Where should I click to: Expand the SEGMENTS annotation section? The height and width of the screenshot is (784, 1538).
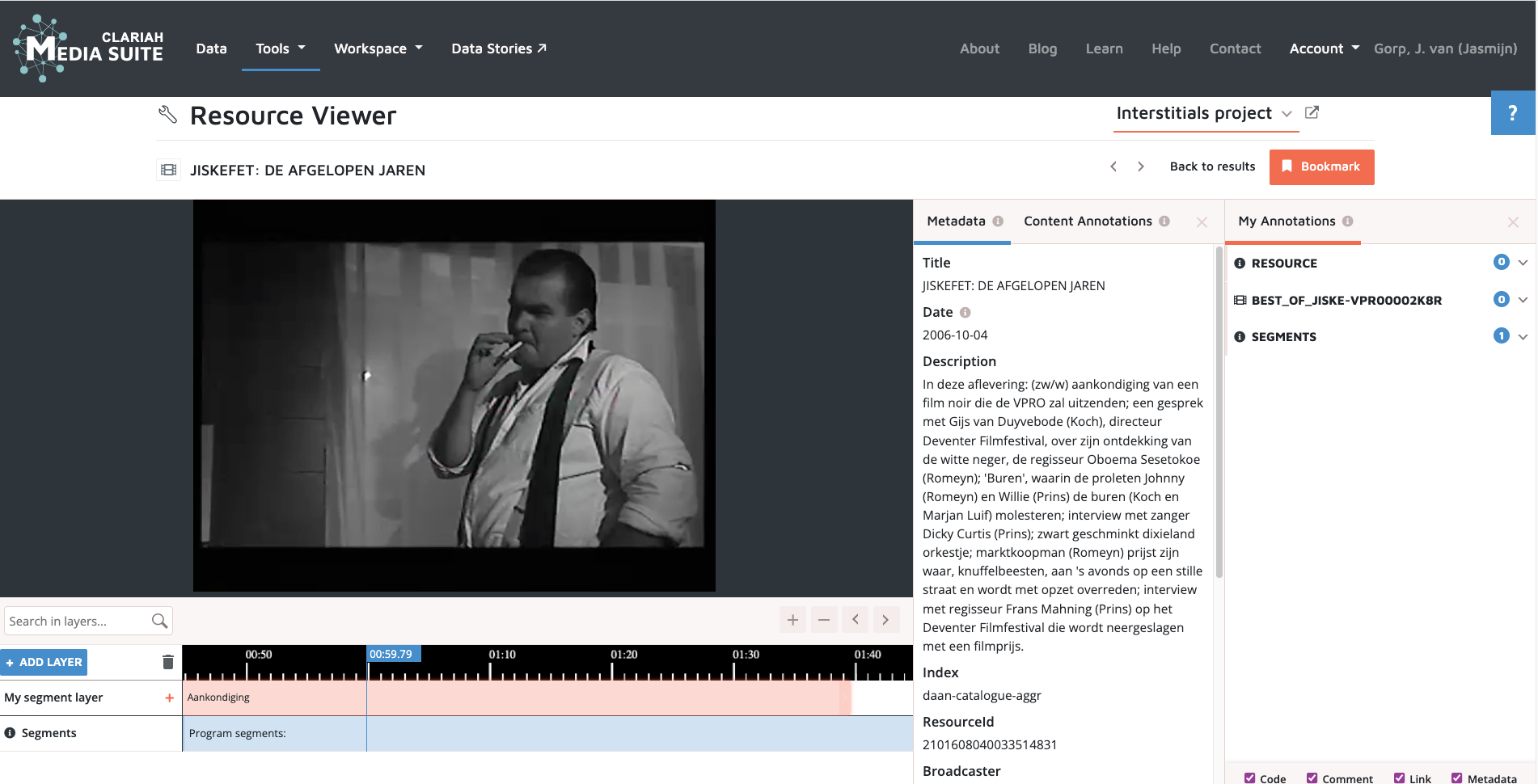point(1523,337)
